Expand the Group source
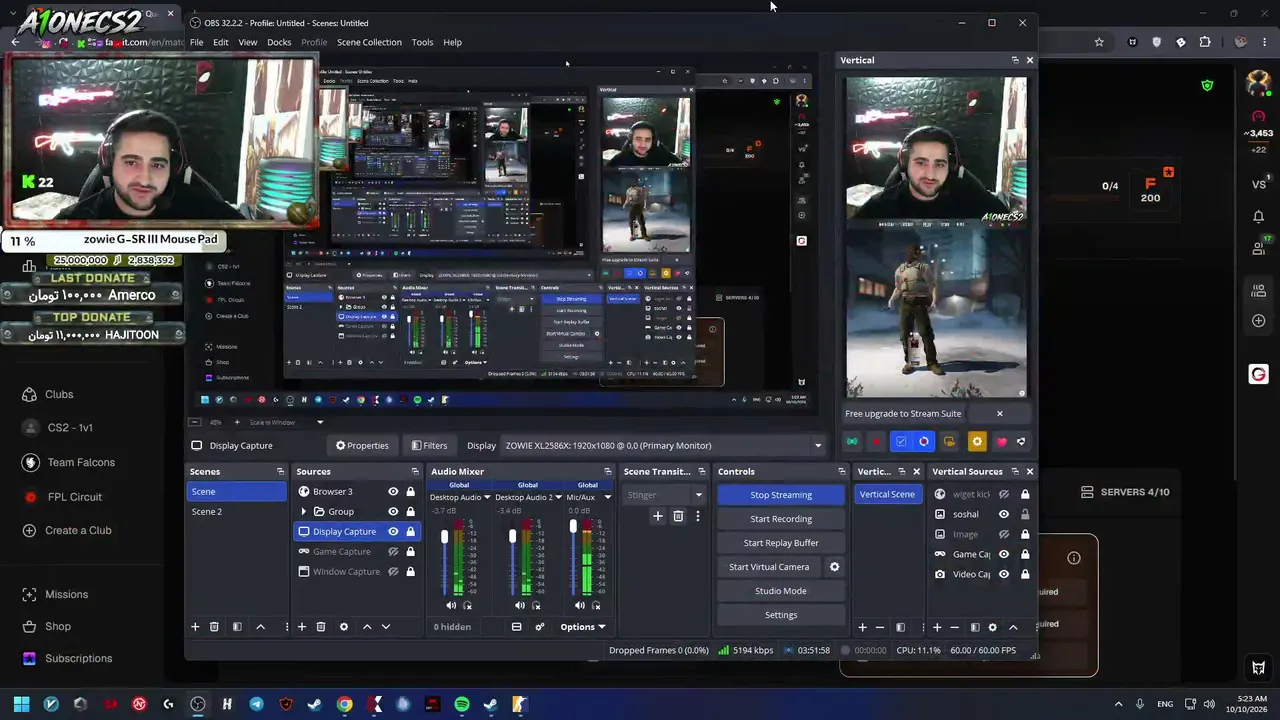This screenshot has width=1280, height=720. point(304,512)
